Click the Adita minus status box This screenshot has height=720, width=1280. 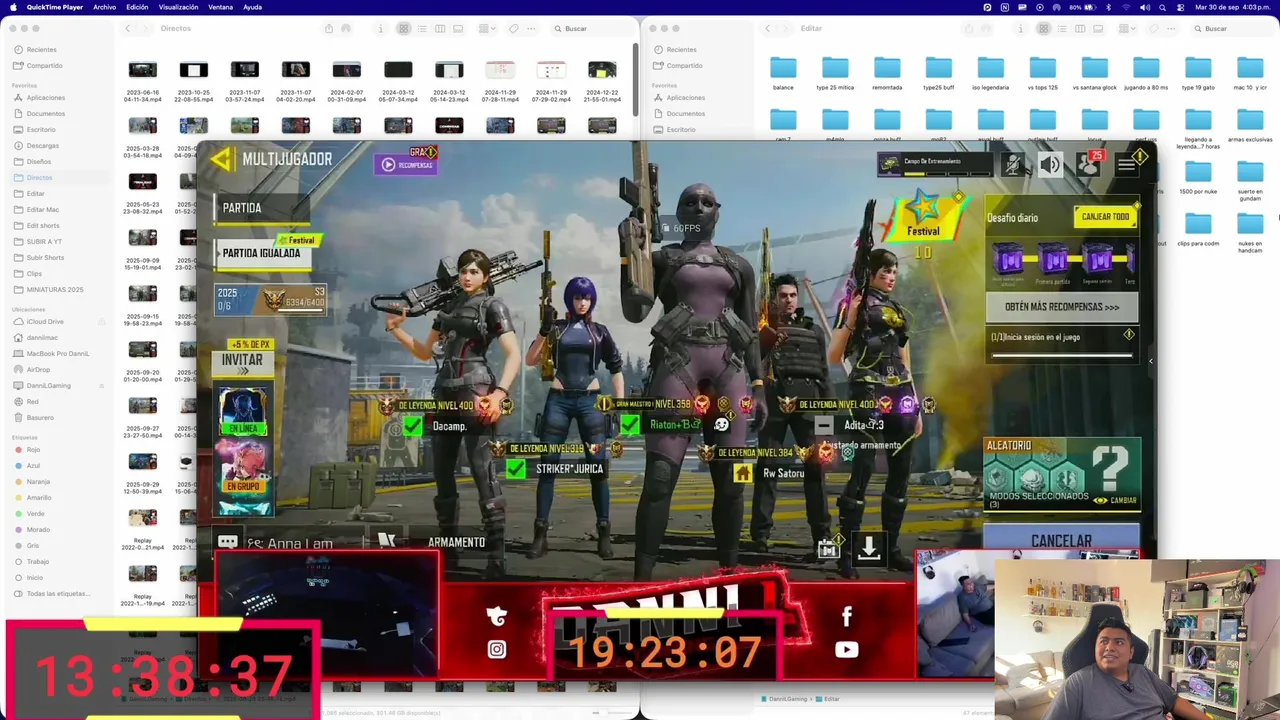point(824,425)
